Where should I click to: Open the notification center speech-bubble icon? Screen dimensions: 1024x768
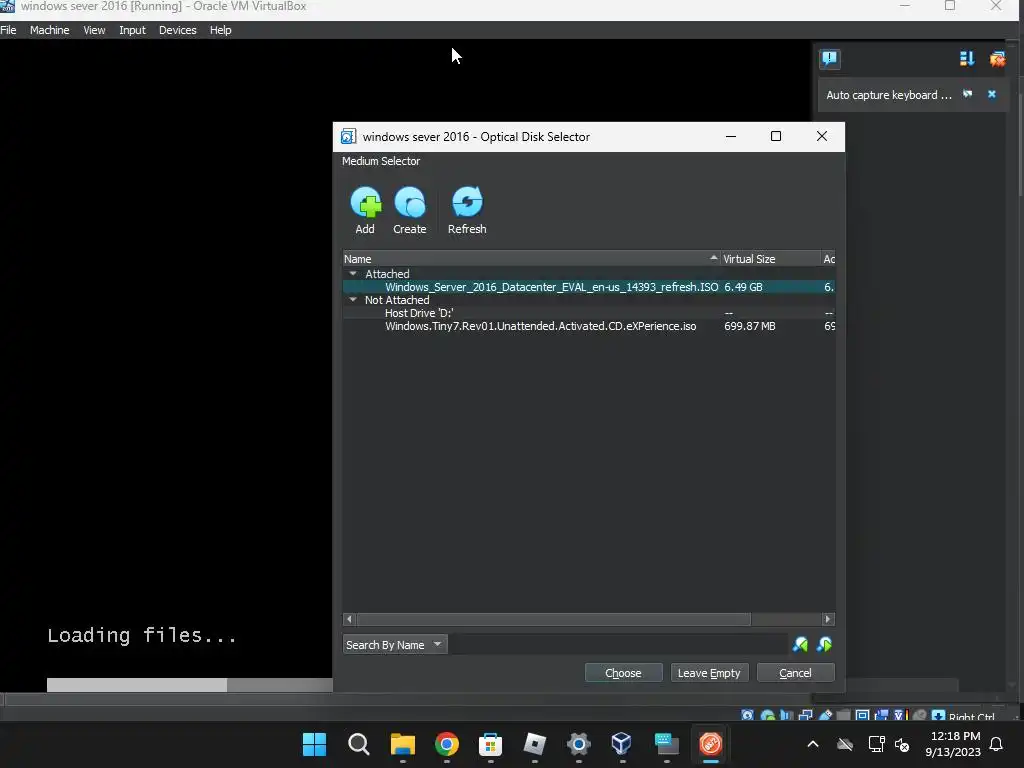coord(830,59)
